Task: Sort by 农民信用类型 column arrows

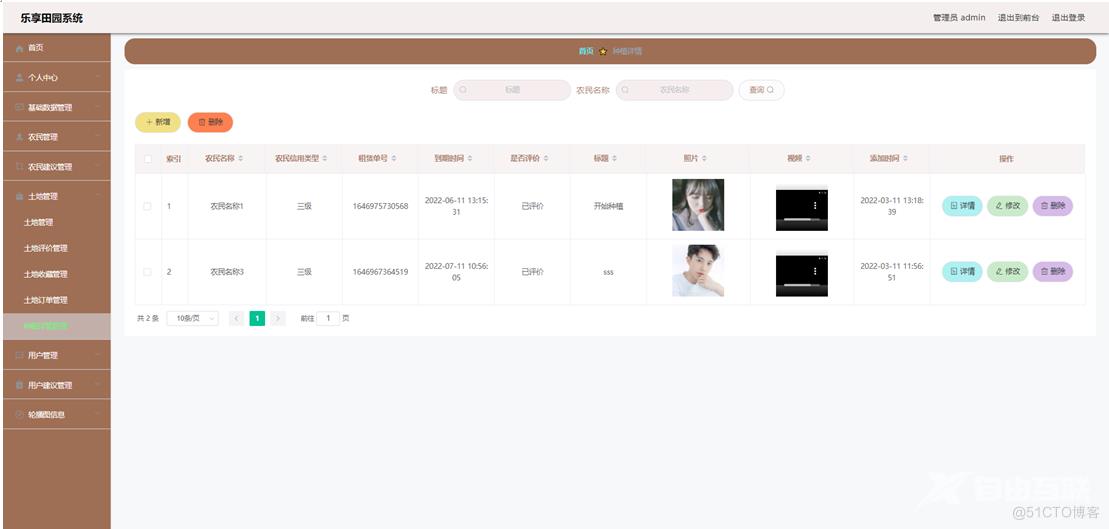Action: [325, 159]
